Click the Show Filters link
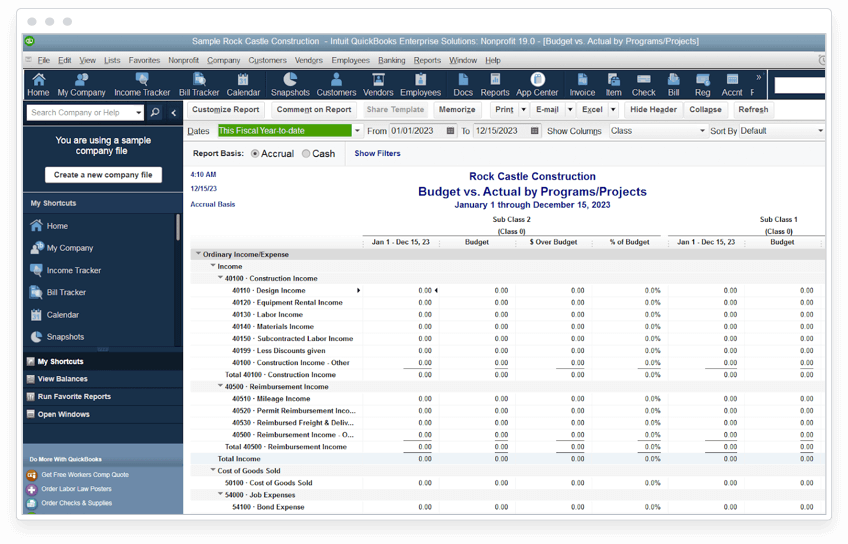 [x=377, y=154]
